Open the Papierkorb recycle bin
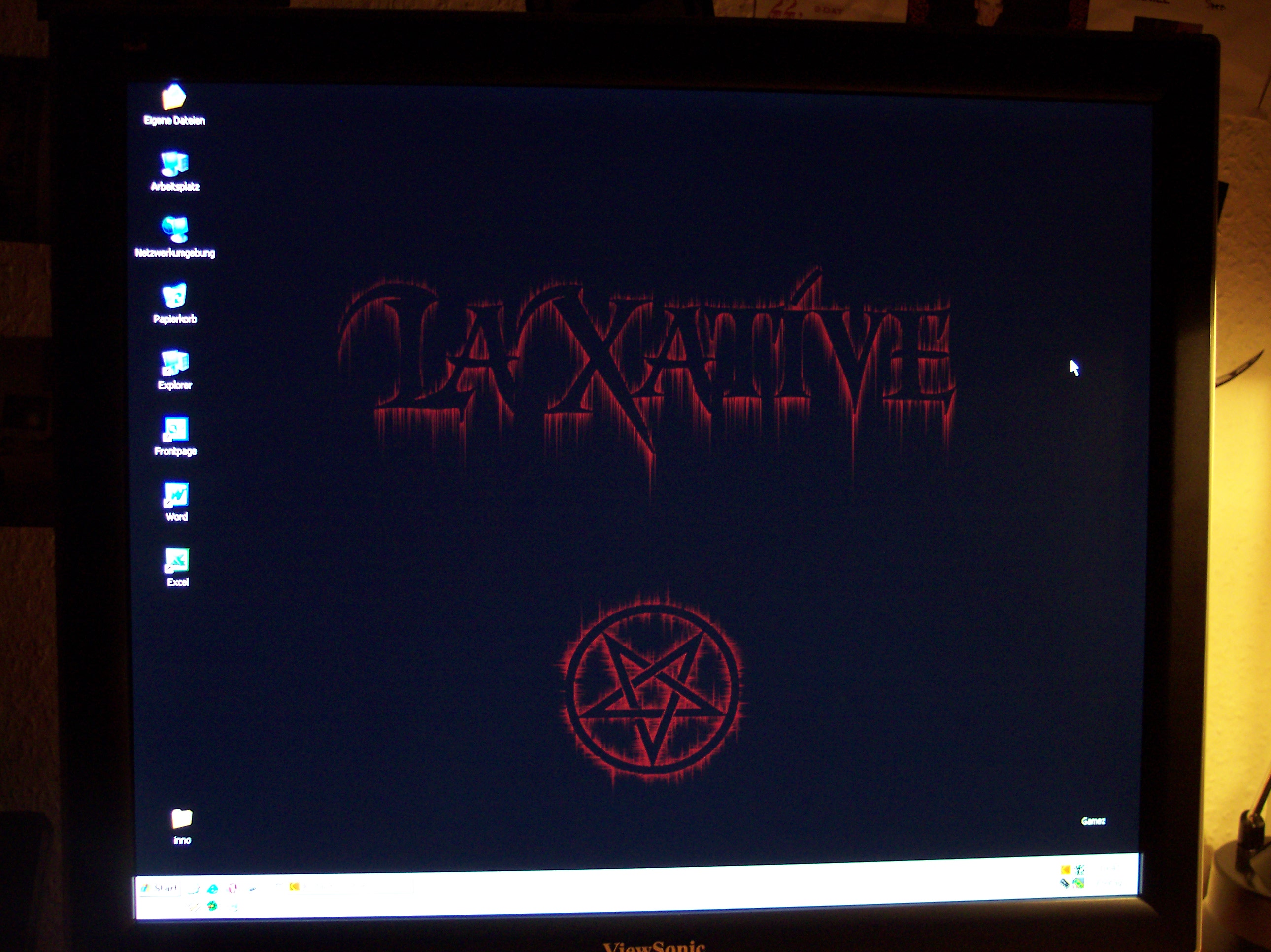 [x=174, y=297]
